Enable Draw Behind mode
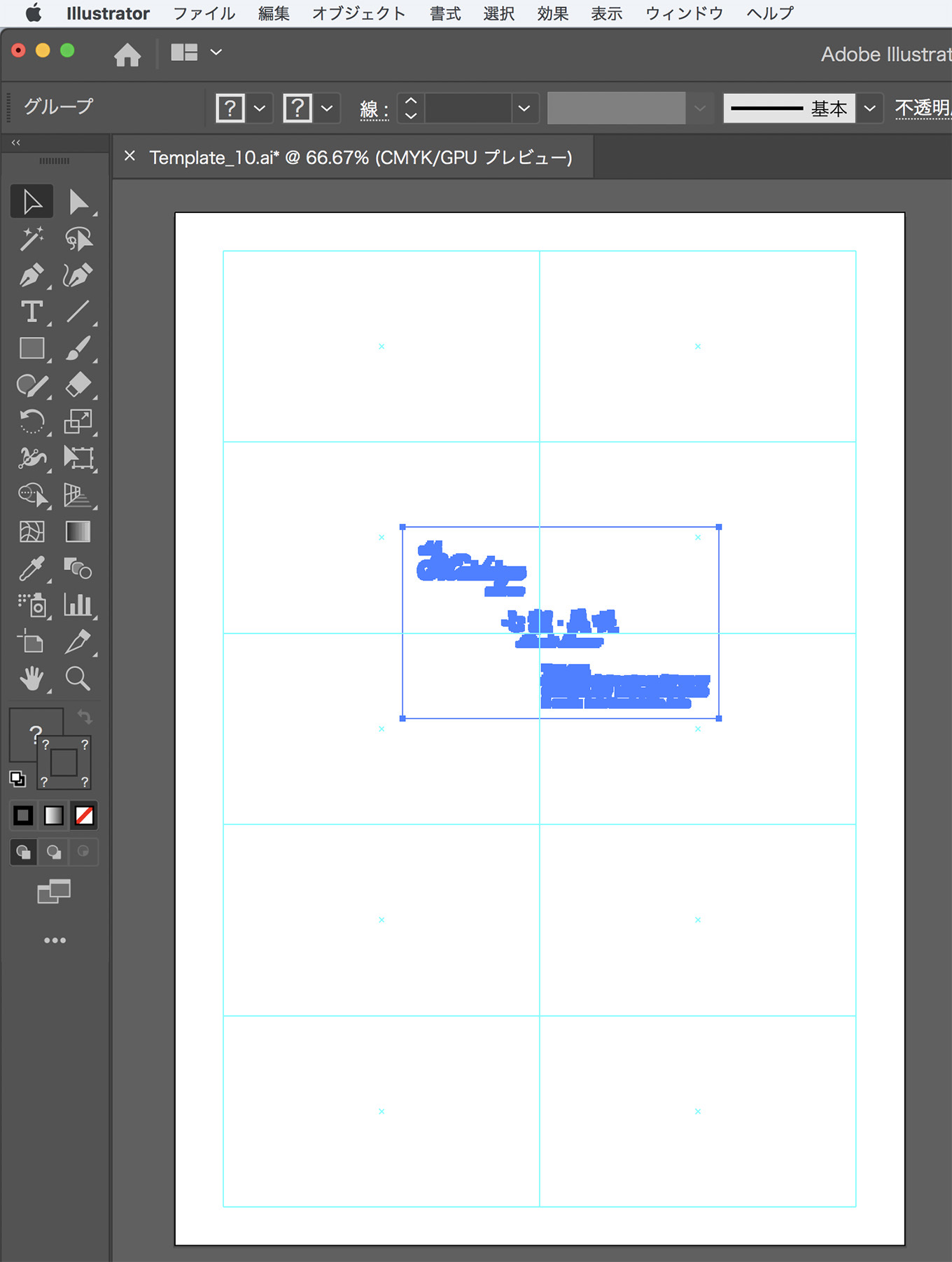952x1262 pixels. [x=54, y=852]
